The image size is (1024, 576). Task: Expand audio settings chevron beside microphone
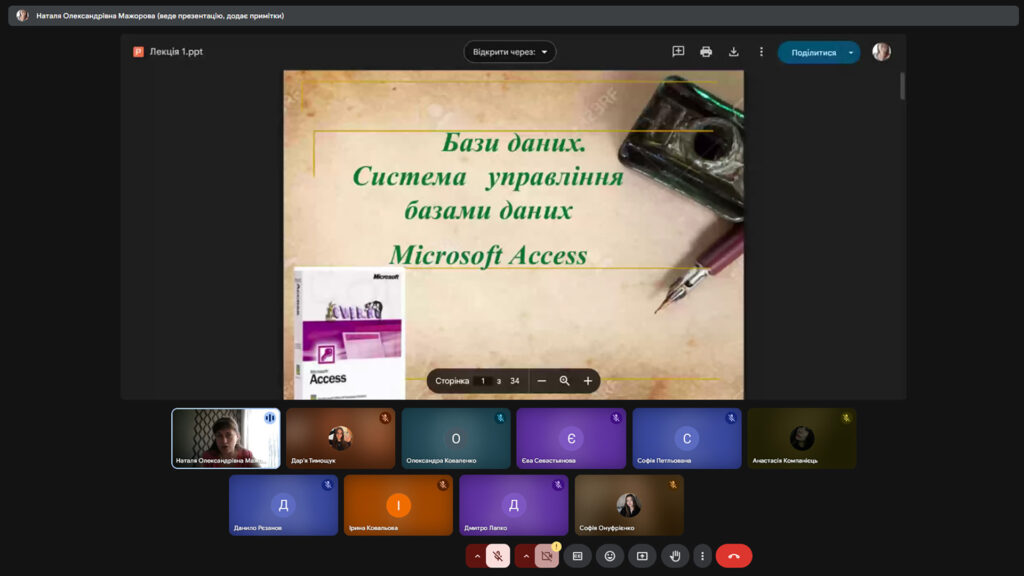coord(477,556)
